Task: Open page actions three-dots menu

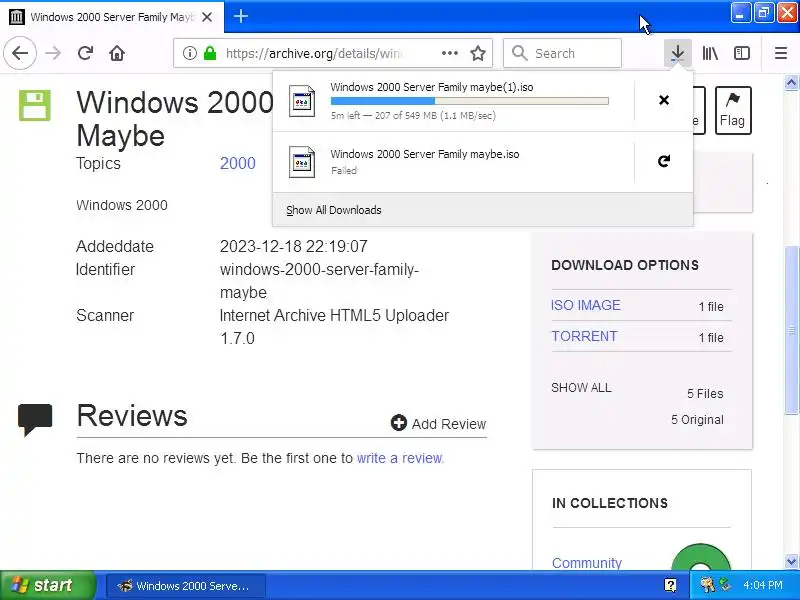Action: (449, 53)
